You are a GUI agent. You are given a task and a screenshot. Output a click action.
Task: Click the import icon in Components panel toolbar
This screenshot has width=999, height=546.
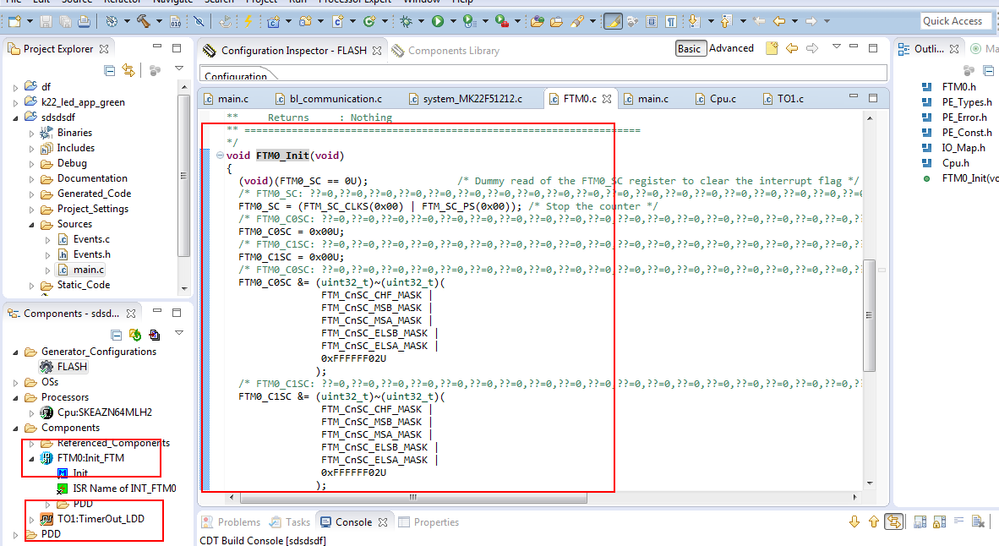click(x=154, y=335)
